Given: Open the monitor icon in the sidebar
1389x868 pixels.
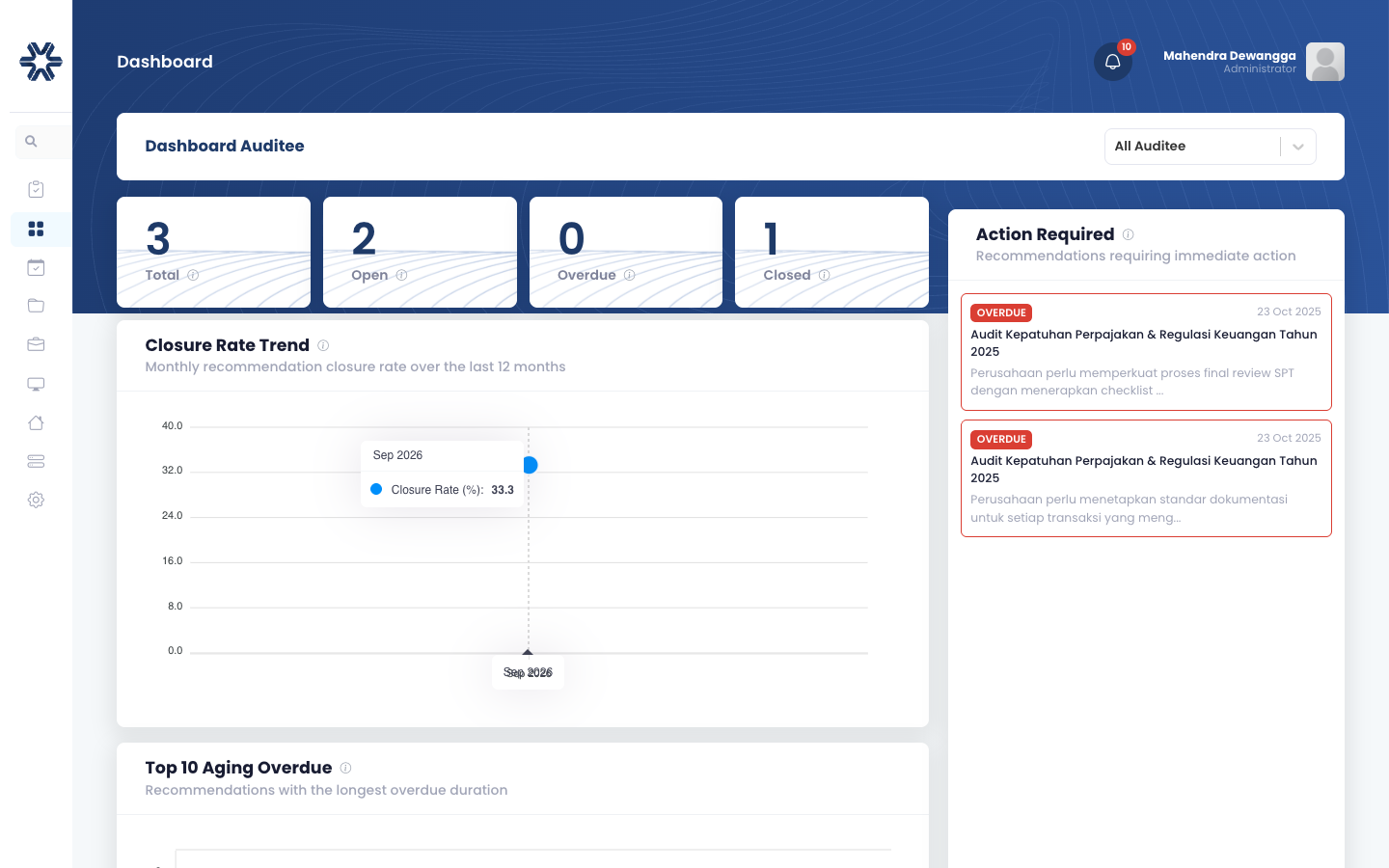Looking at the screenshot, I should pos(36,384).
